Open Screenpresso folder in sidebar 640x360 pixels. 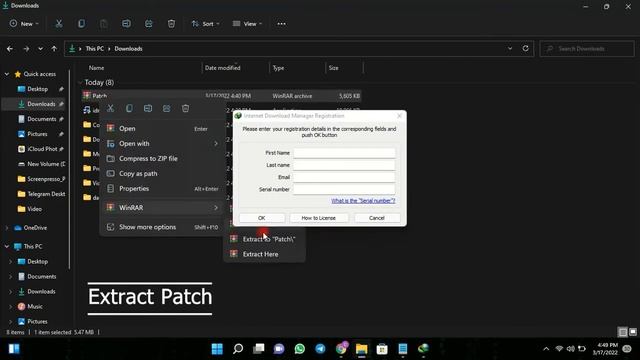click(42, 179)
